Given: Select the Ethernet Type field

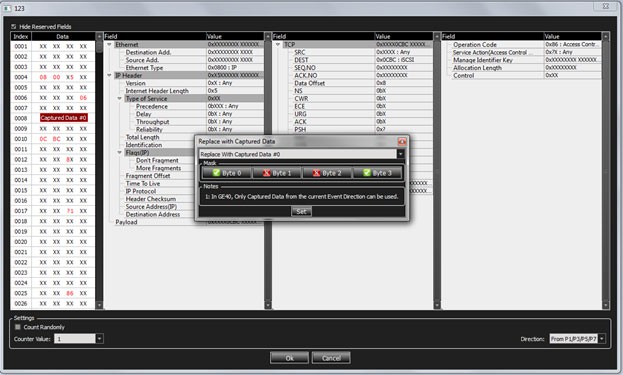Looking at the screenshot, I should coord(144,68).
